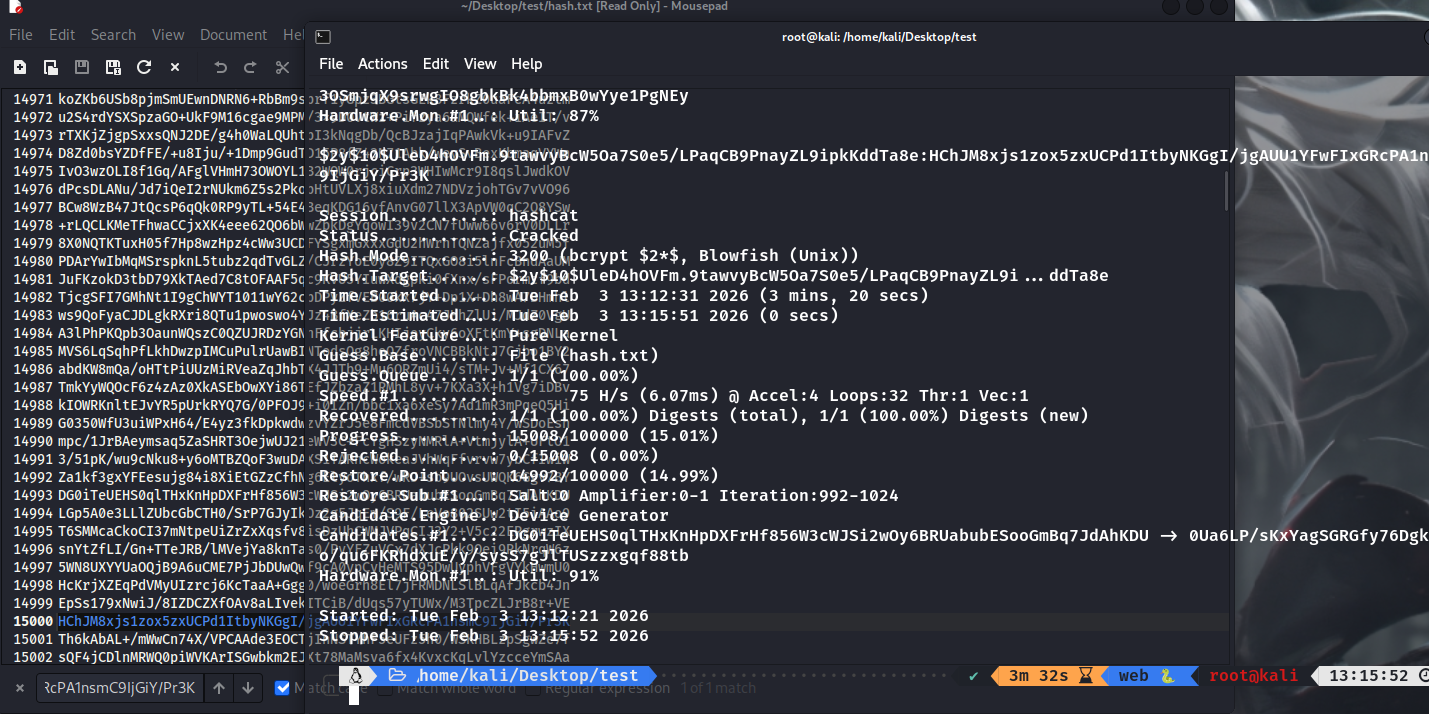Jump to next search match arrow

tap(249, 688)
